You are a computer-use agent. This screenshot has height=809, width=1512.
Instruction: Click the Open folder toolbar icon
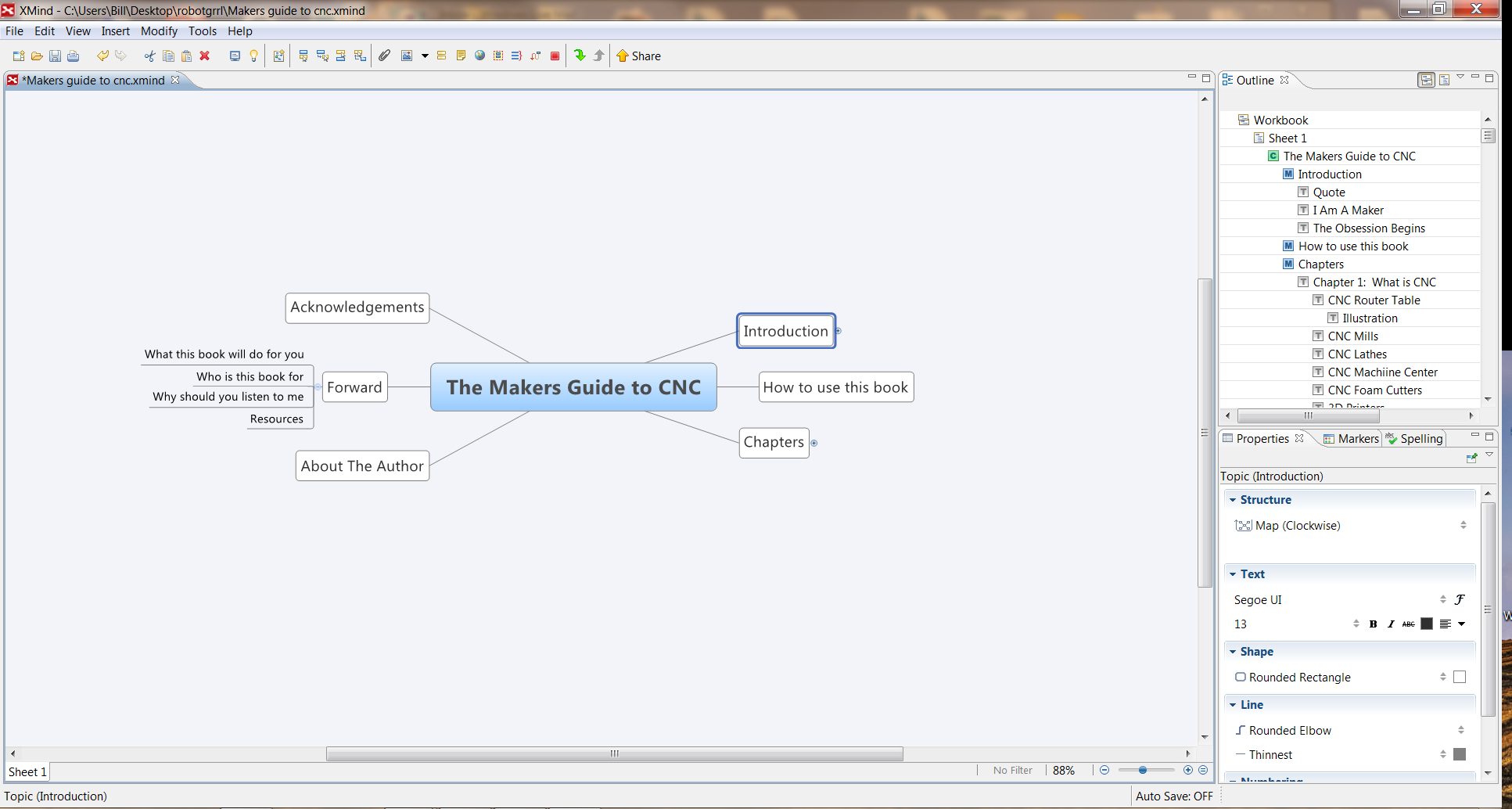tap(37, 56)
